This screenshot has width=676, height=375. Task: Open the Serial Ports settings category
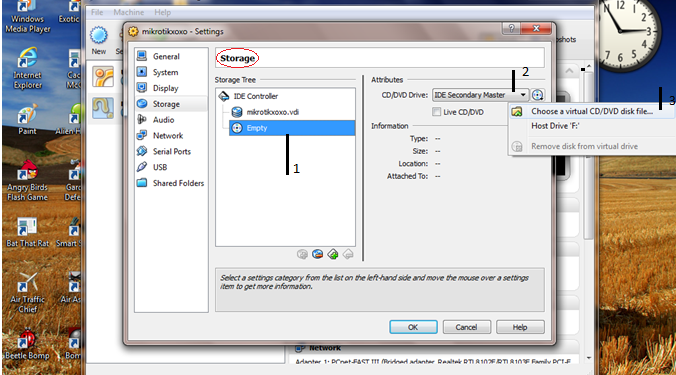point(171,151)
